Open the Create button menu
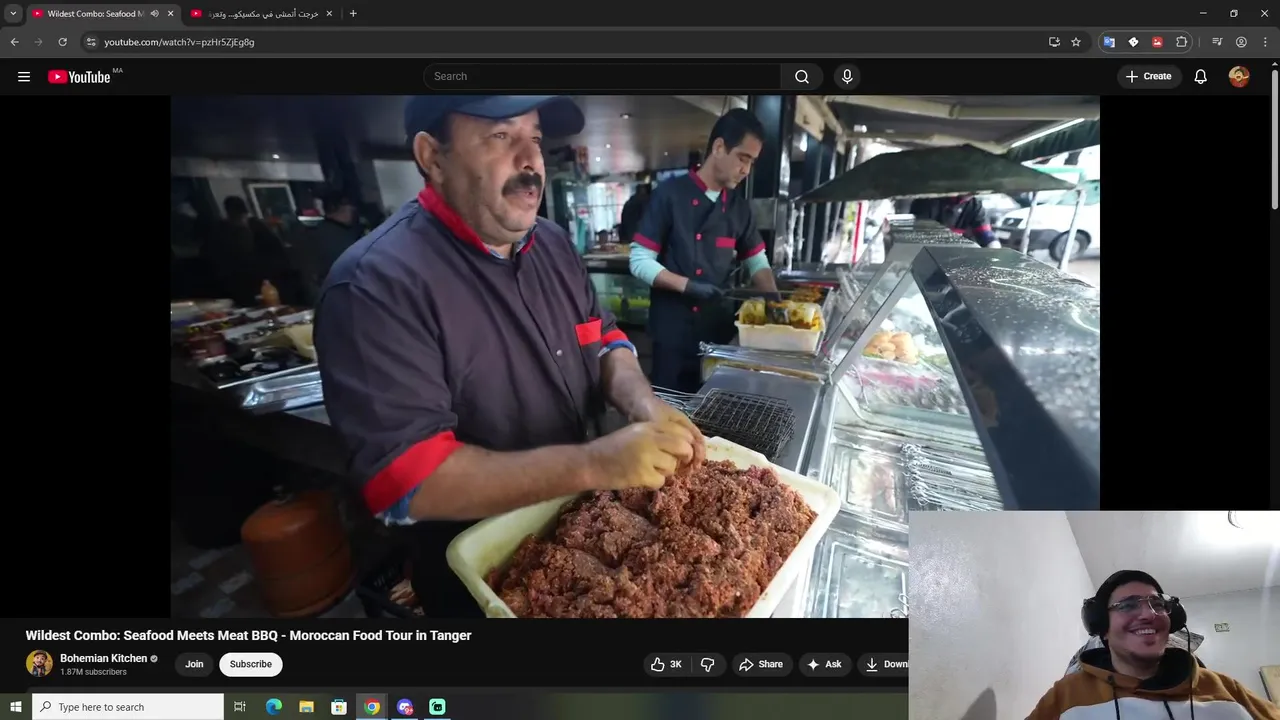This screenshot has height=720, width=1280. click(1149, 77)
